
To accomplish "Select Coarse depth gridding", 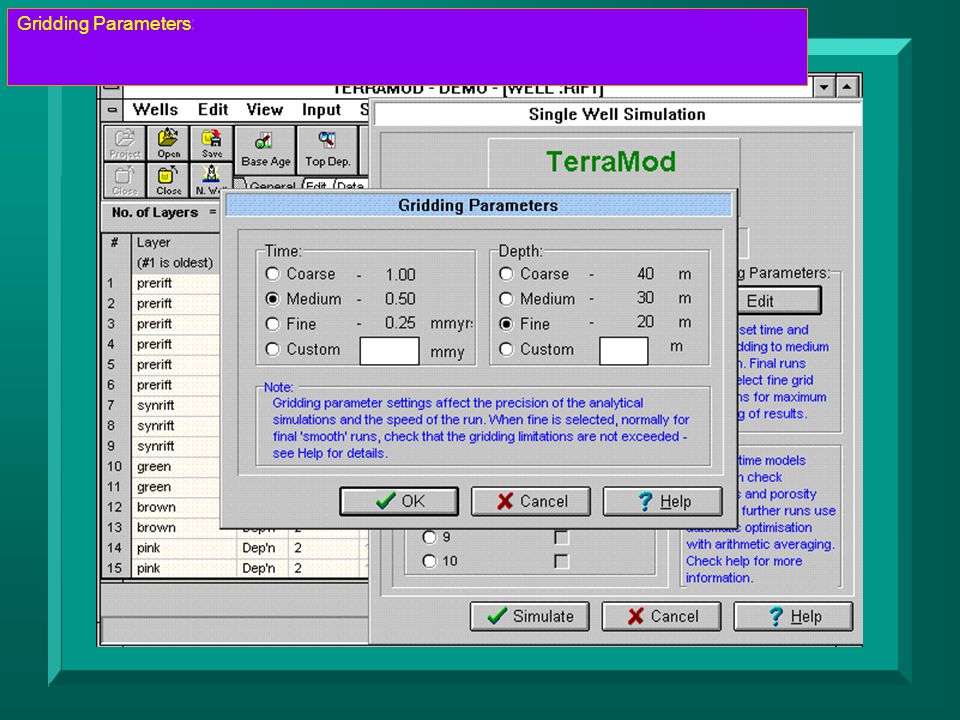I will (506, 274).
